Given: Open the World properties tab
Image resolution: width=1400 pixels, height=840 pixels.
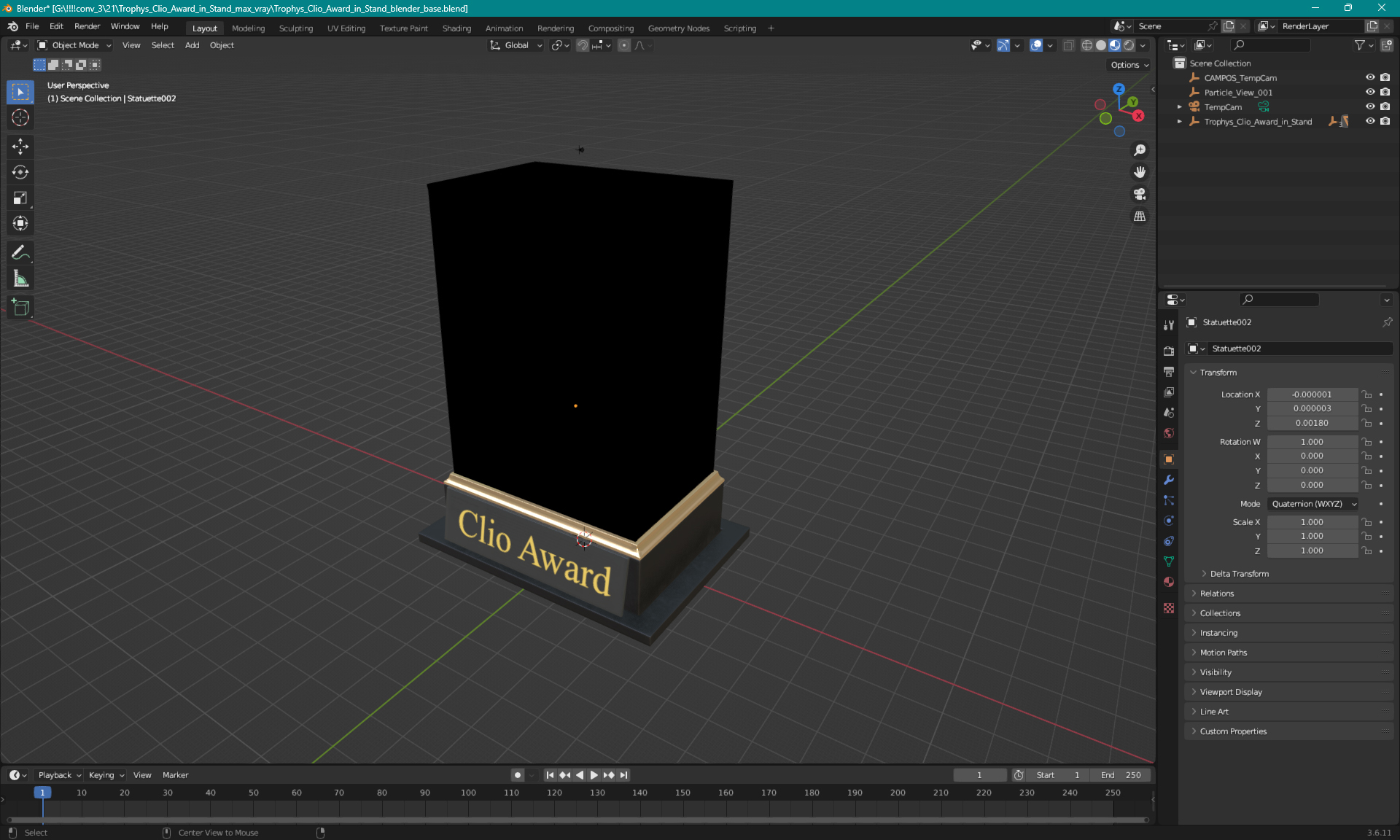Looking at the screenshot, I should [1169, 433].
